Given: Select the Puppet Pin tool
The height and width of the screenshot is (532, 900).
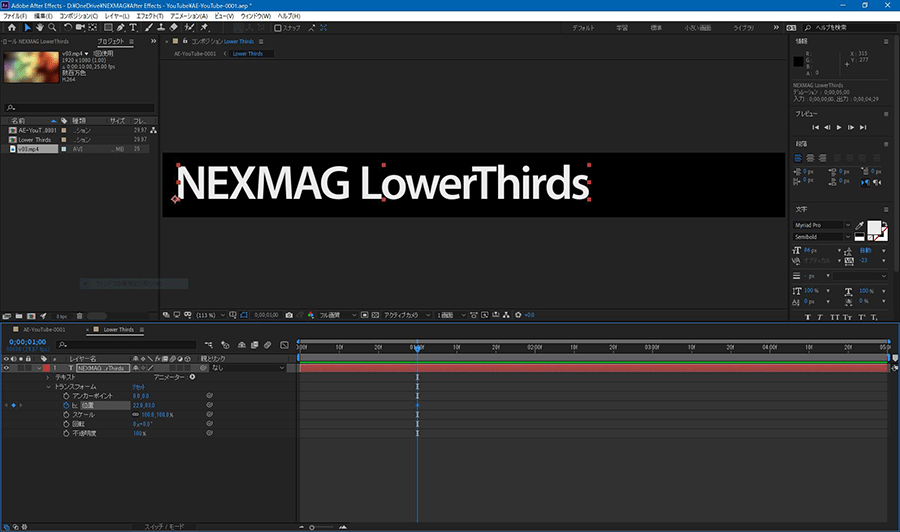Looking at the screenshot, I should pos(204,27).
